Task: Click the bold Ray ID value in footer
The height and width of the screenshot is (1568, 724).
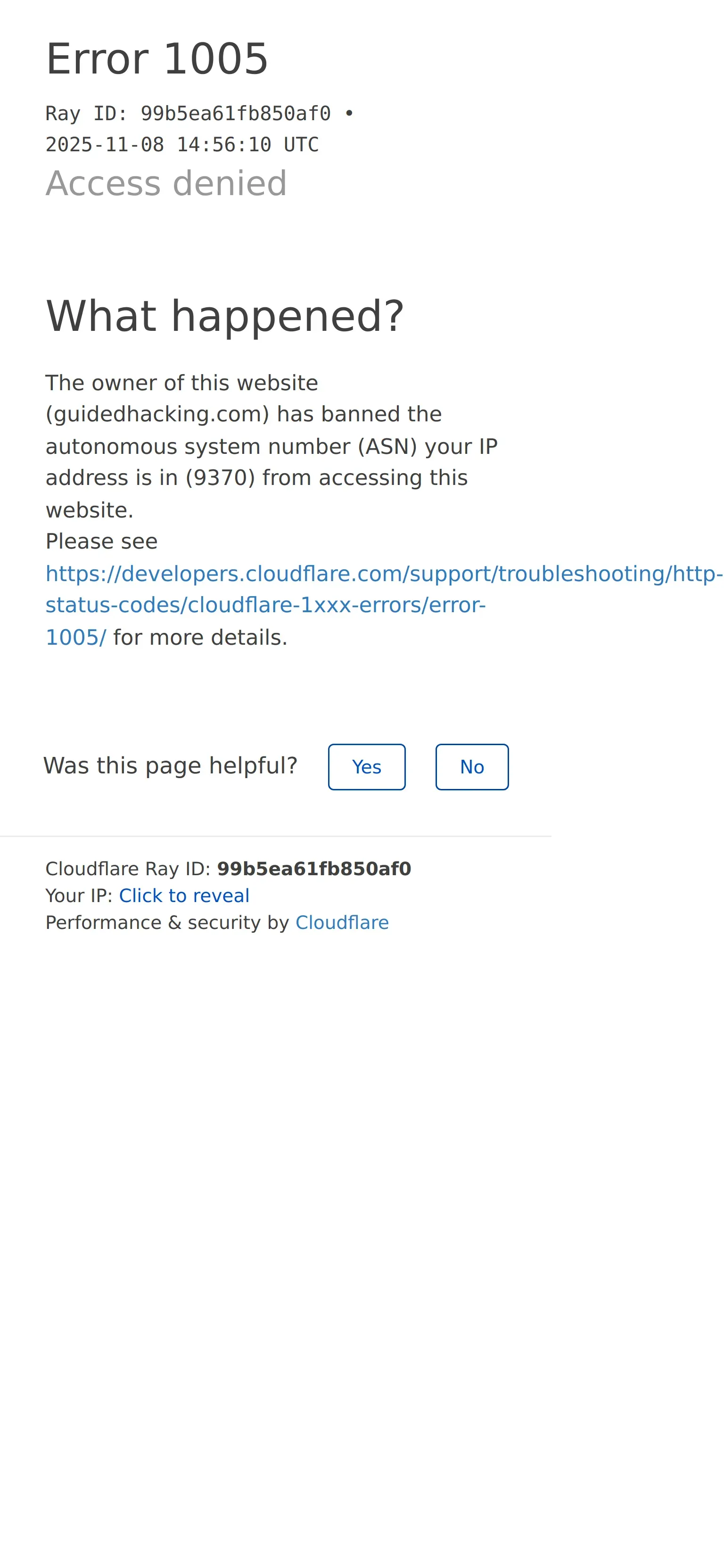Action: (x=314, y=869)
